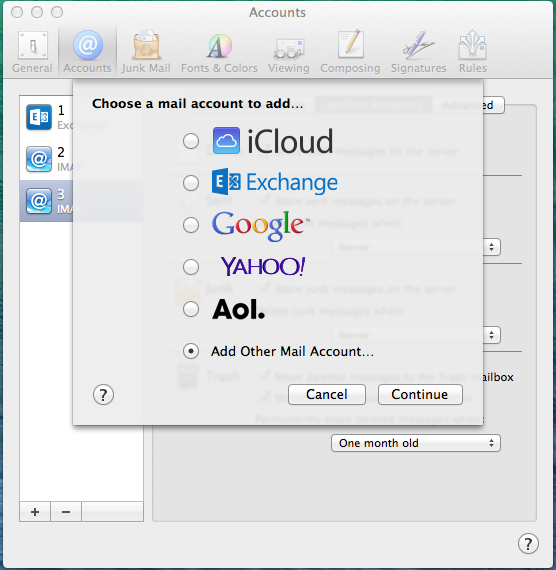The width and height of the screenshot is (556, 570).
Task: Click Continue to proceed
Action: tap(420, 394)
